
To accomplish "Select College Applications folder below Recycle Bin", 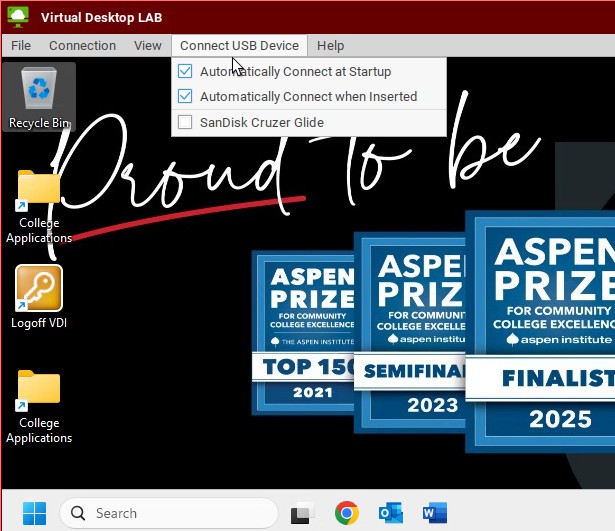I will [39, 190].
